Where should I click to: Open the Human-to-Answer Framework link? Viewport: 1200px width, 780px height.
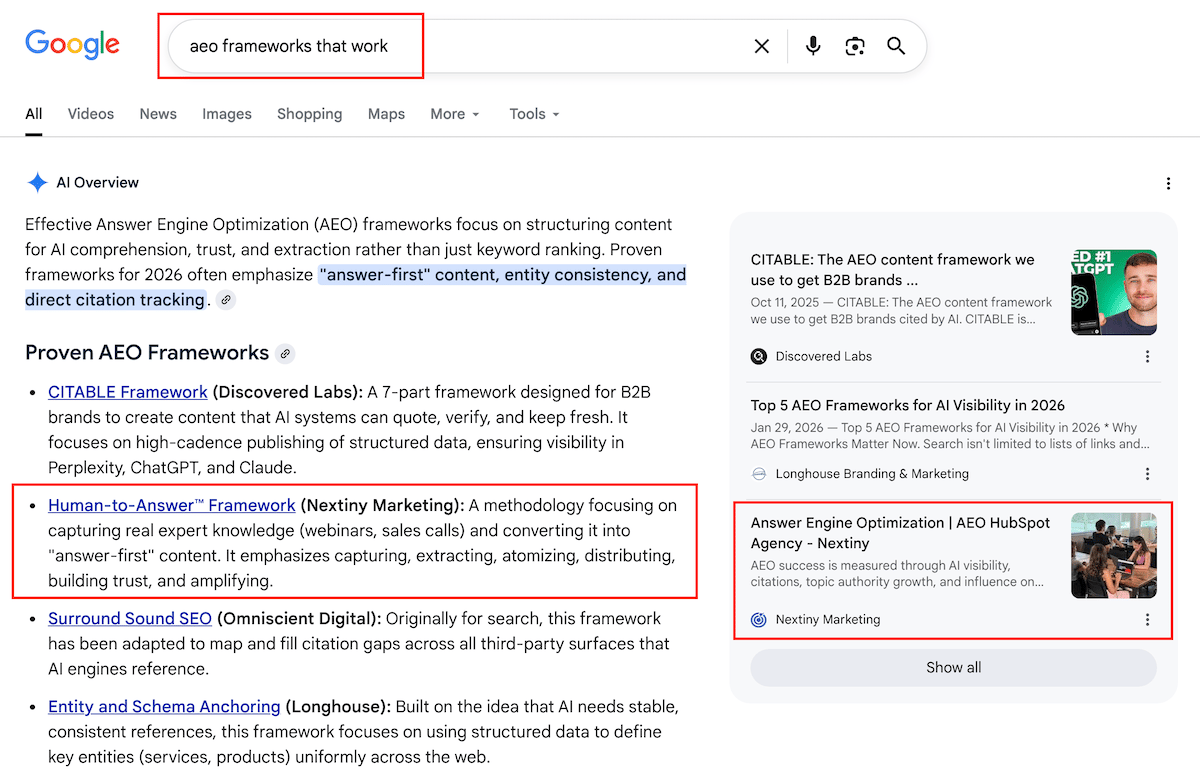coord(172,506)
